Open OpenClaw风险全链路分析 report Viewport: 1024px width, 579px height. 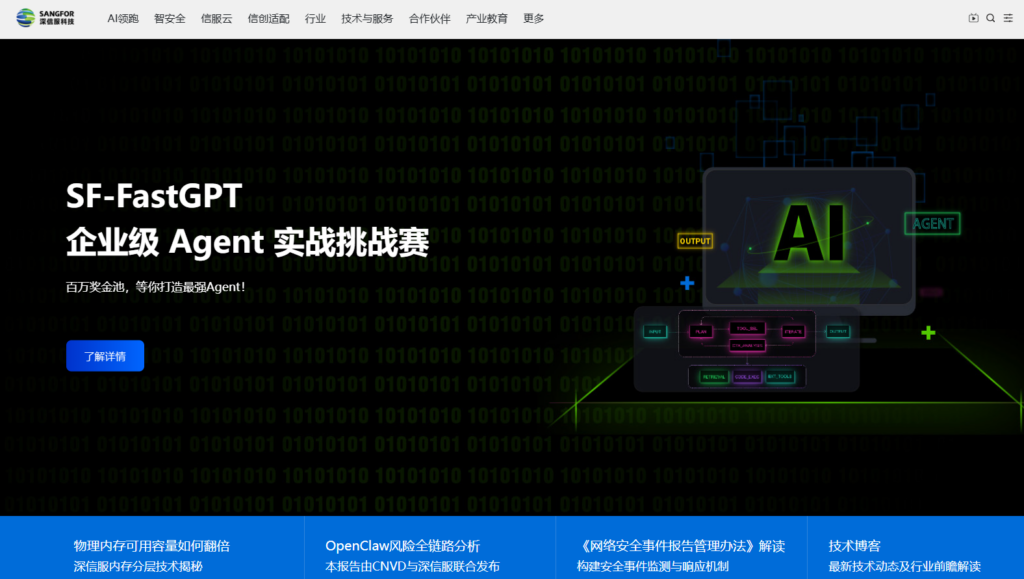pos(402,546)
